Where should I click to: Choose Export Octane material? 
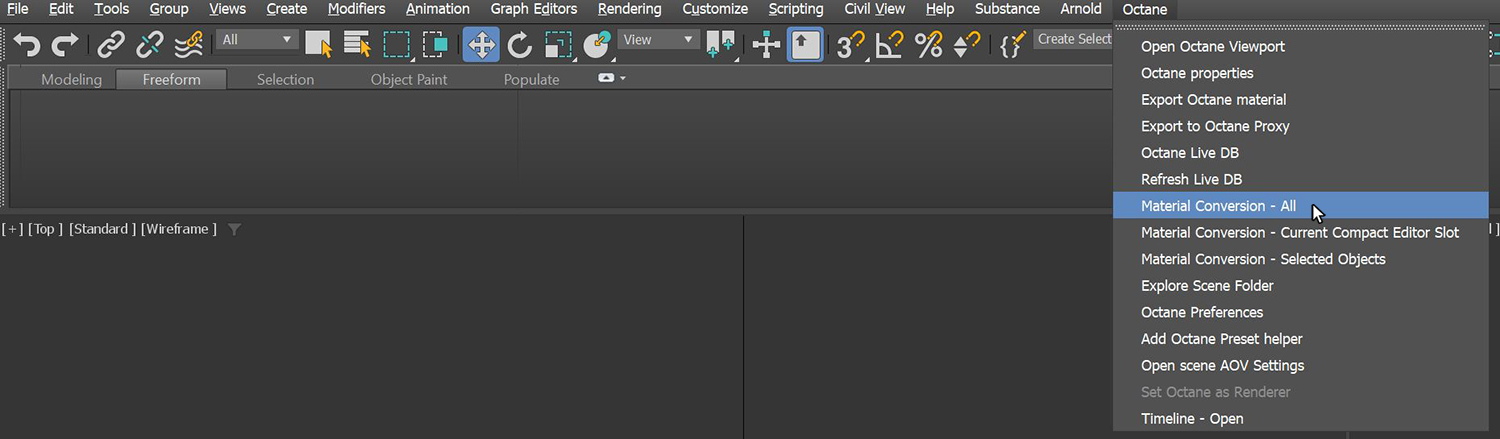(x=1301, y=100)
